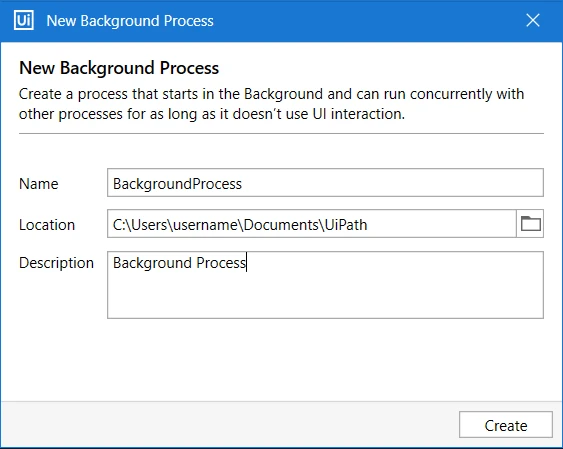Click blank white area below Description box
The width and height of the screenshot is (563, 449).
[281, 359]
